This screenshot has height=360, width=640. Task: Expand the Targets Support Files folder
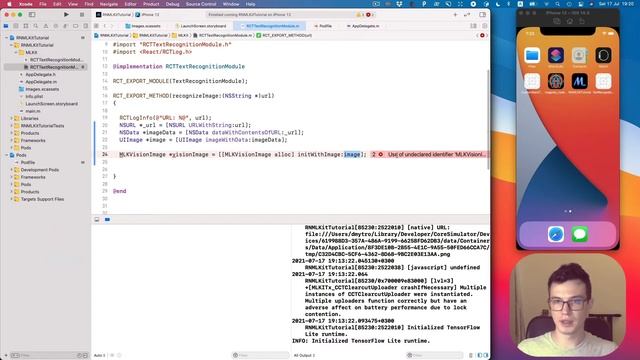[11, 199]
